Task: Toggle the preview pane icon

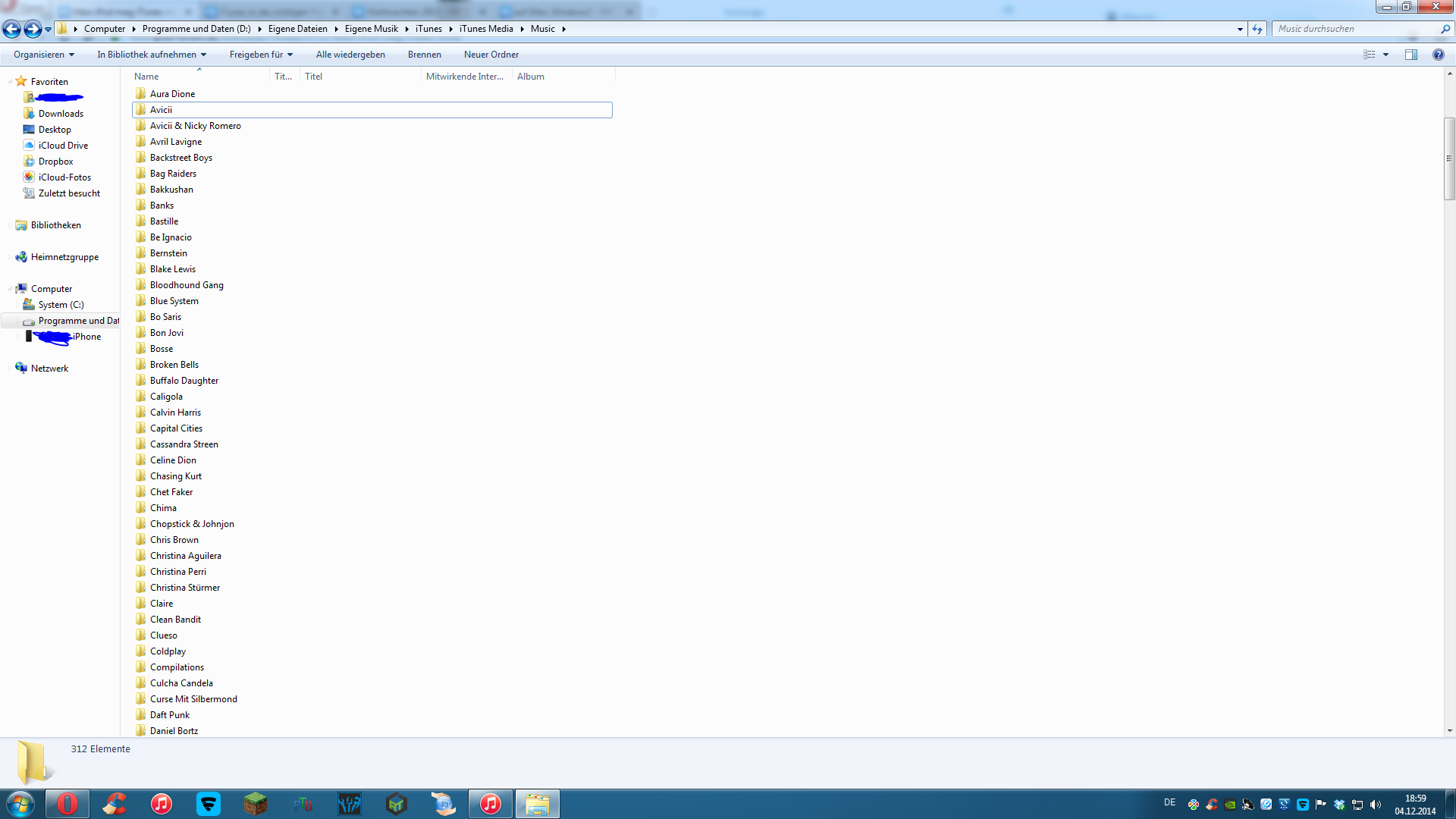Action: click(x=1411, y=55)
